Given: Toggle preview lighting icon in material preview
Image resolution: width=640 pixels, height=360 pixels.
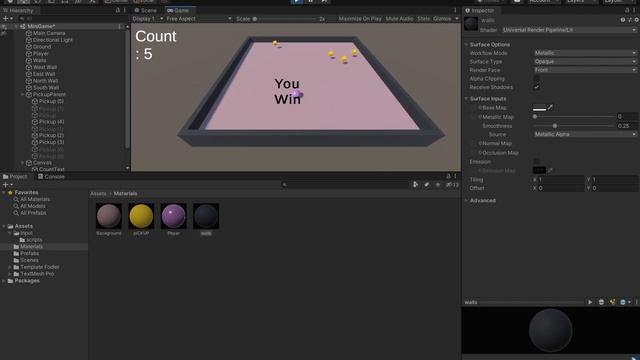Looking at the screenshot, I should (612, 302).
